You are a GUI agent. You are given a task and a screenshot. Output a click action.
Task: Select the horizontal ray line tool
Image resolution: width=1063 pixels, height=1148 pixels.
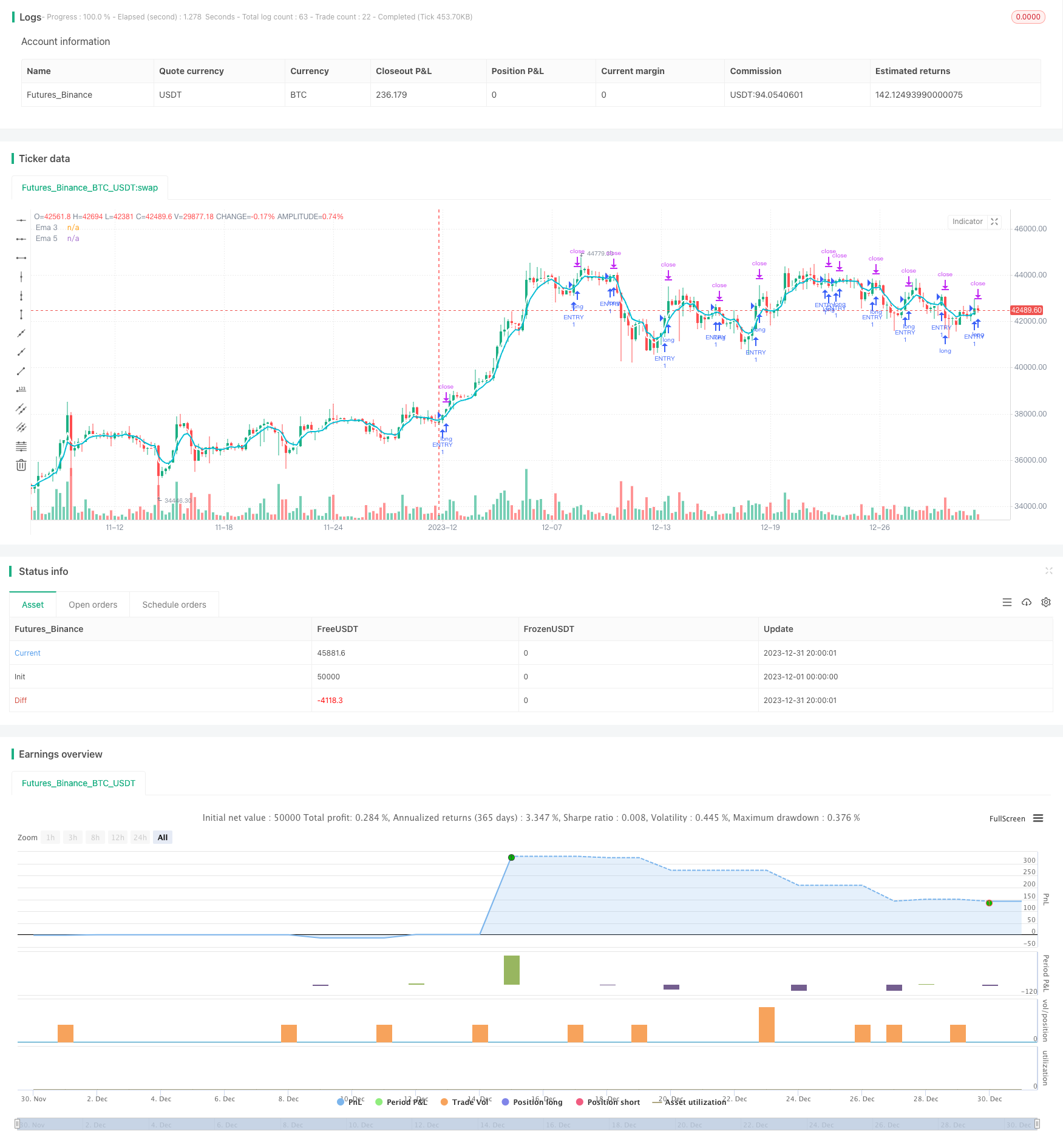(21, 239)
